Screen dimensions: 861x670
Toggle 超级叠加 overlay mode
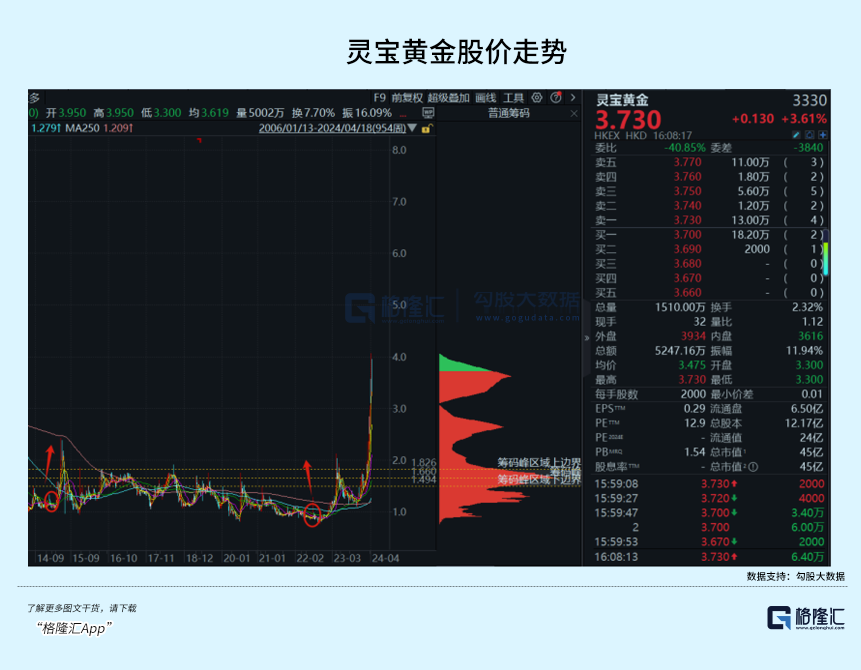(450, 96)
